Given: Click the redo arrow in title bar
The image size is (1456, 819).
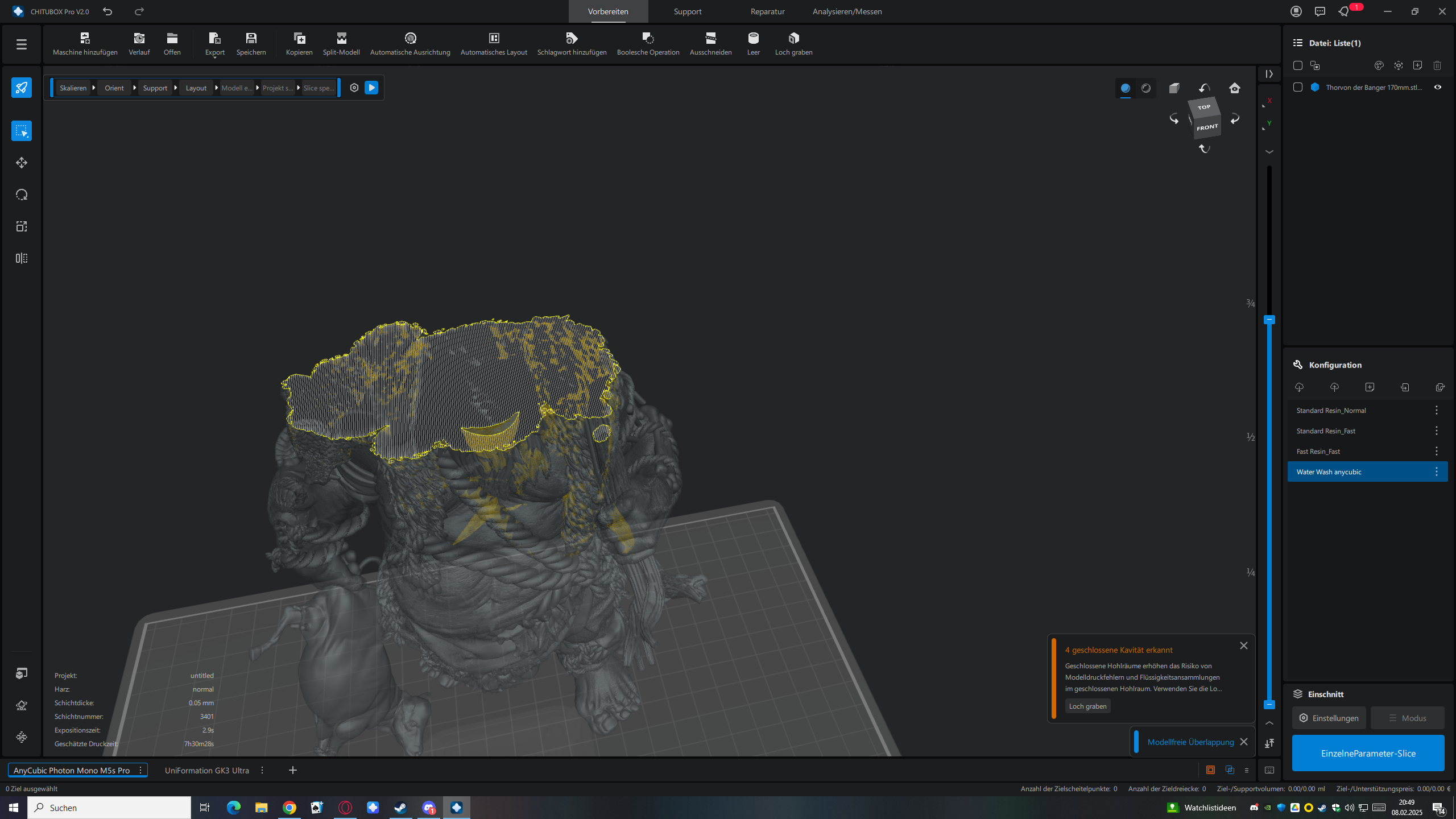Looking at the screenshot, I should coord(139,11).
